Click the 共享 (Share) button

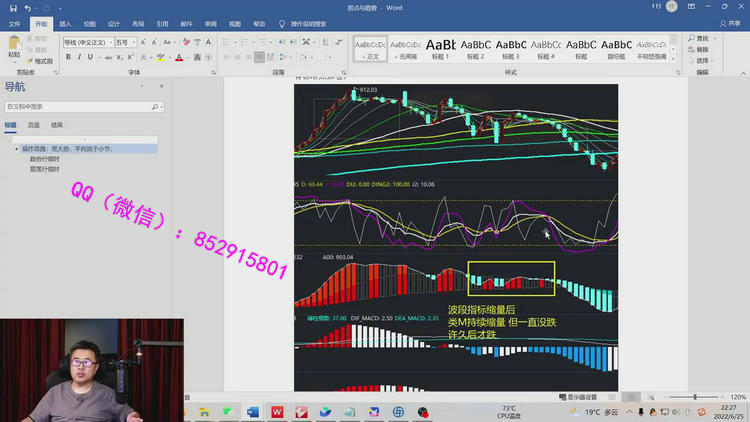(x=730, y=23)
